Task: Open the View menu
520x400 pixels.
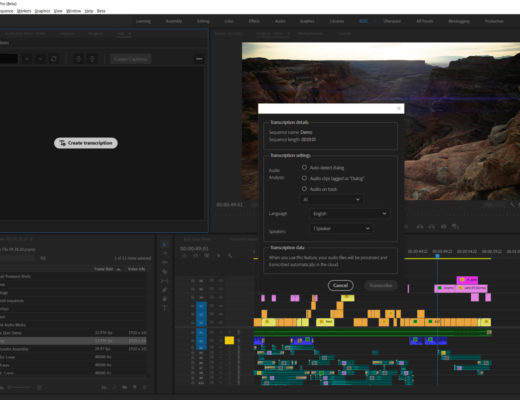Action: pos(58,11)
